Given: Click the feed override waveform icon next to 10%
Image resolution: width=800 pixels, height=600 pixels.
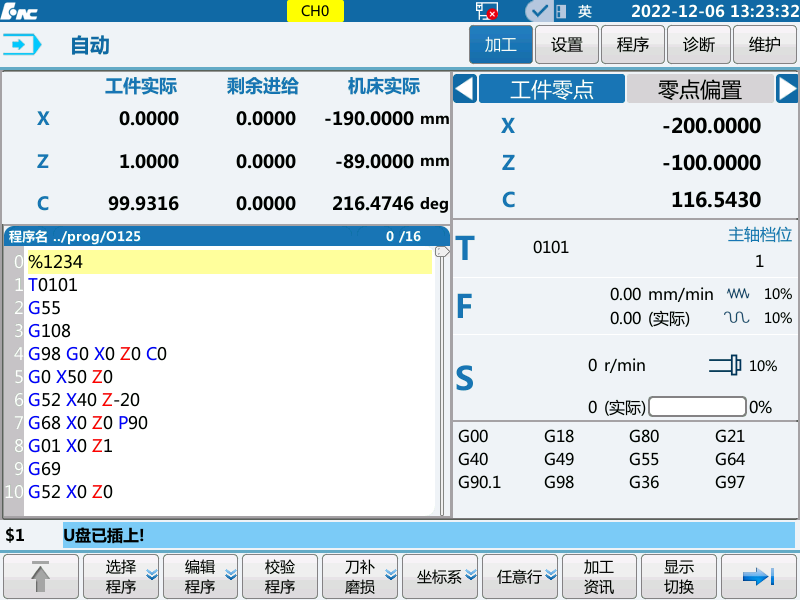Looking at the screenshot, I should tap(738, 293).
